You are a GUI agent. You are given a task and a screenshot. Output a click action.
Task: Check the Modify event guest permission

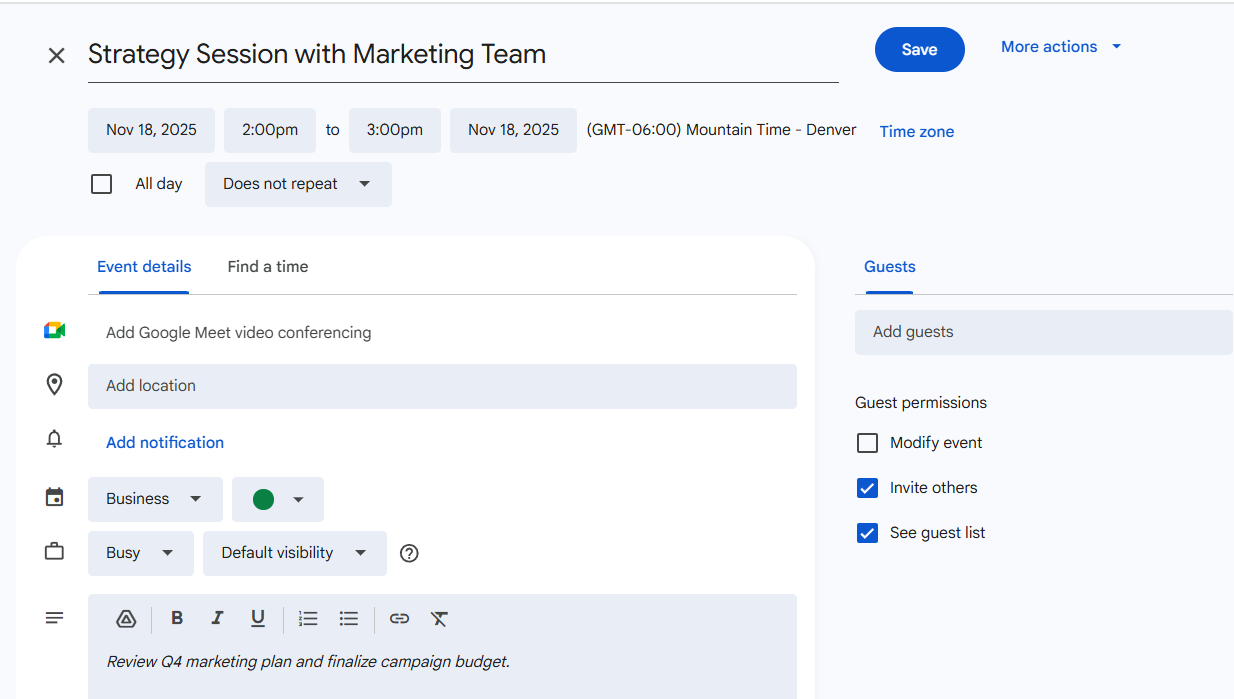pyautogui.click(x=867, y=443)
